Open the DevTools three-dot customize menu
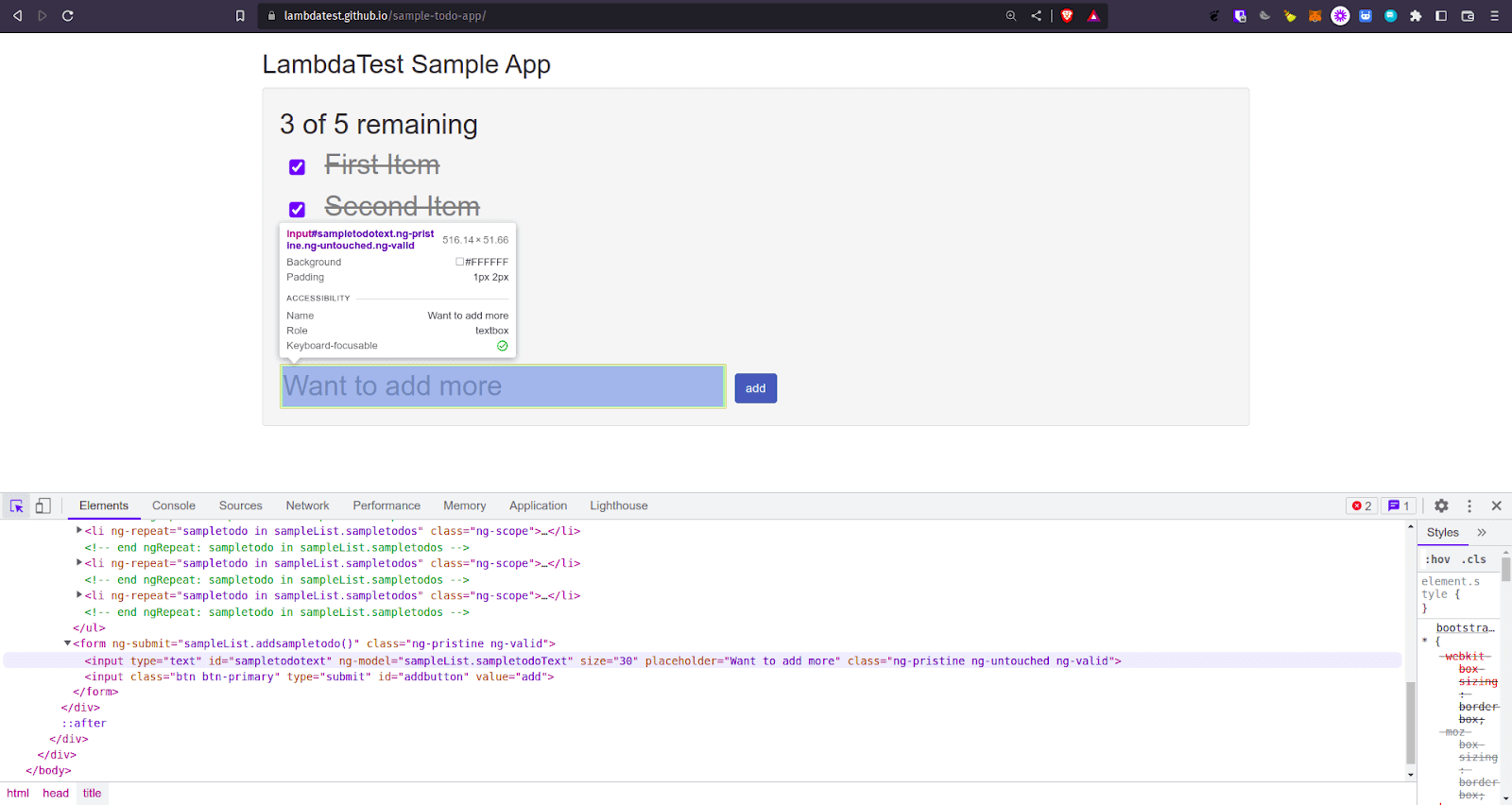Viewport: 1512px width, 805px height. pyautogui.click(x=1469, y=506)
